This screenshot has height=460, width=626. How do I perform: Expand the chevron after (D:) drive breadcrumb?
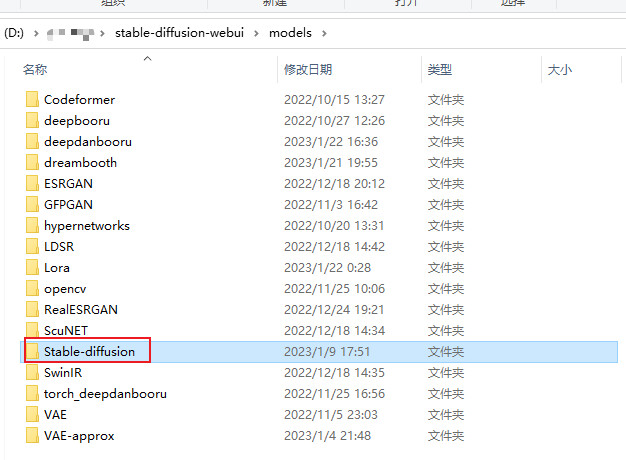click(36, 33)
